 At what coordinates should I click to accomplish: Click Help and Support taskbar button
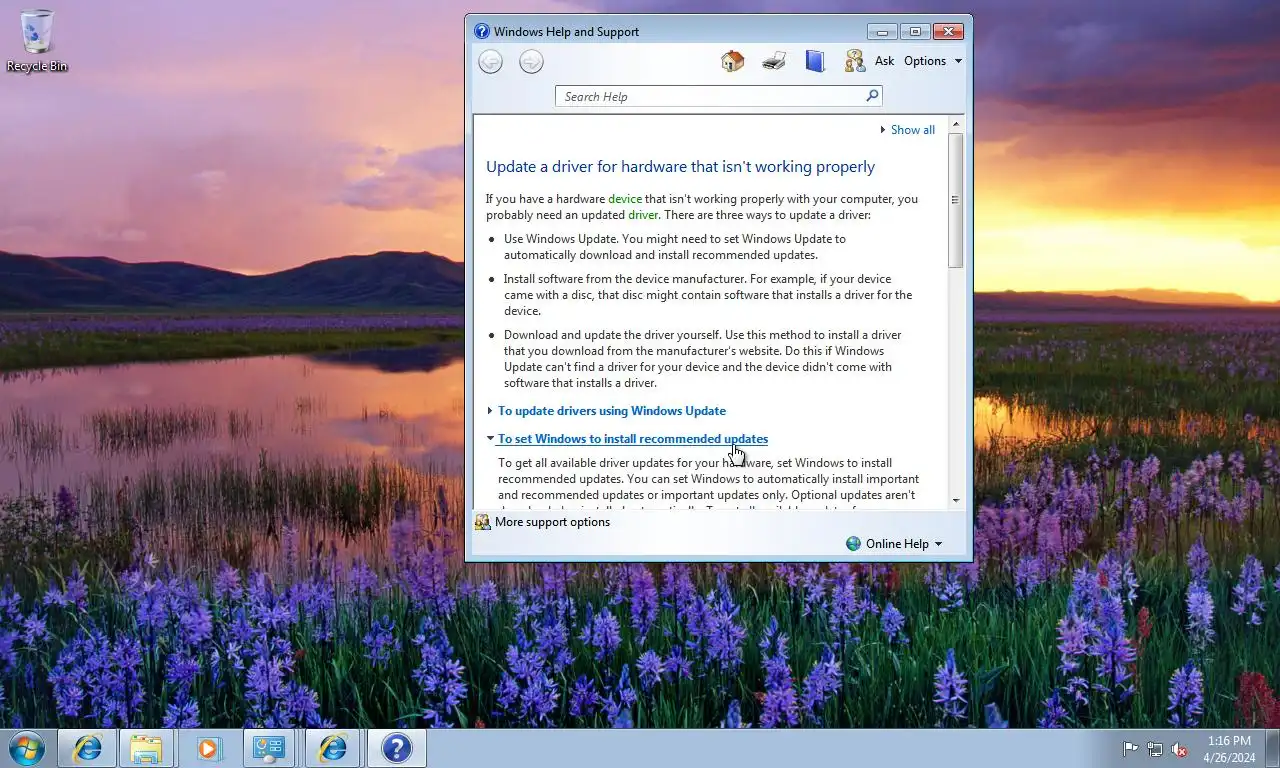[x=396, y=748]
